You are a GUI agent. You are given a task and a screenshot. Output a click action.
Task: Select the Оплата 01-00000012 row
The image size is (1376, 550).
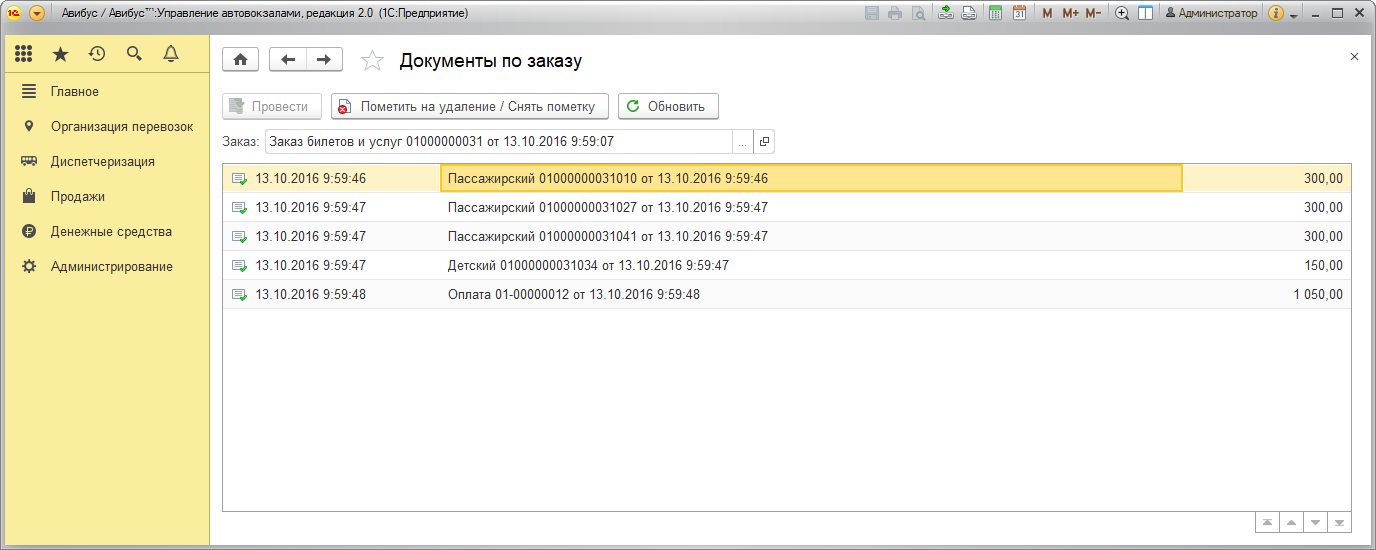(x=573, y=295)
